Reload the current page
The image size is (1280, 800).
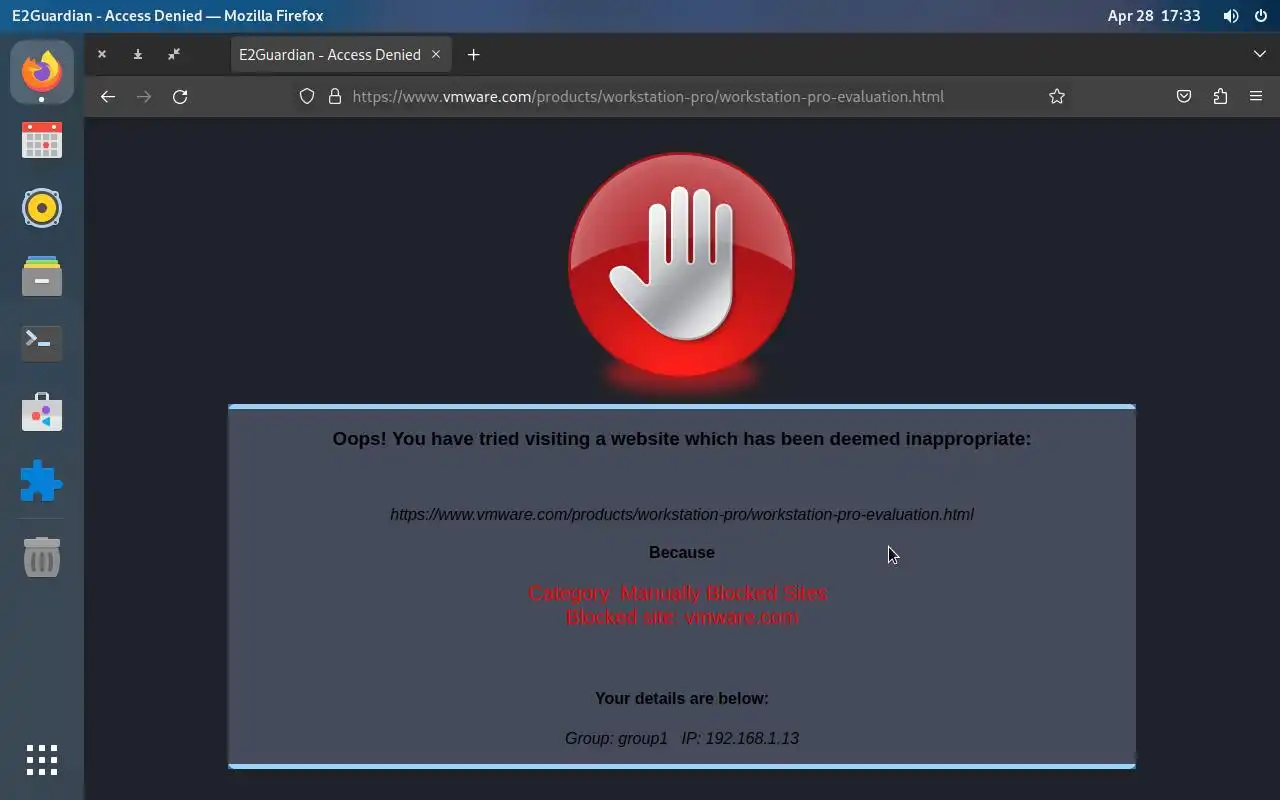tap(180, 96)
